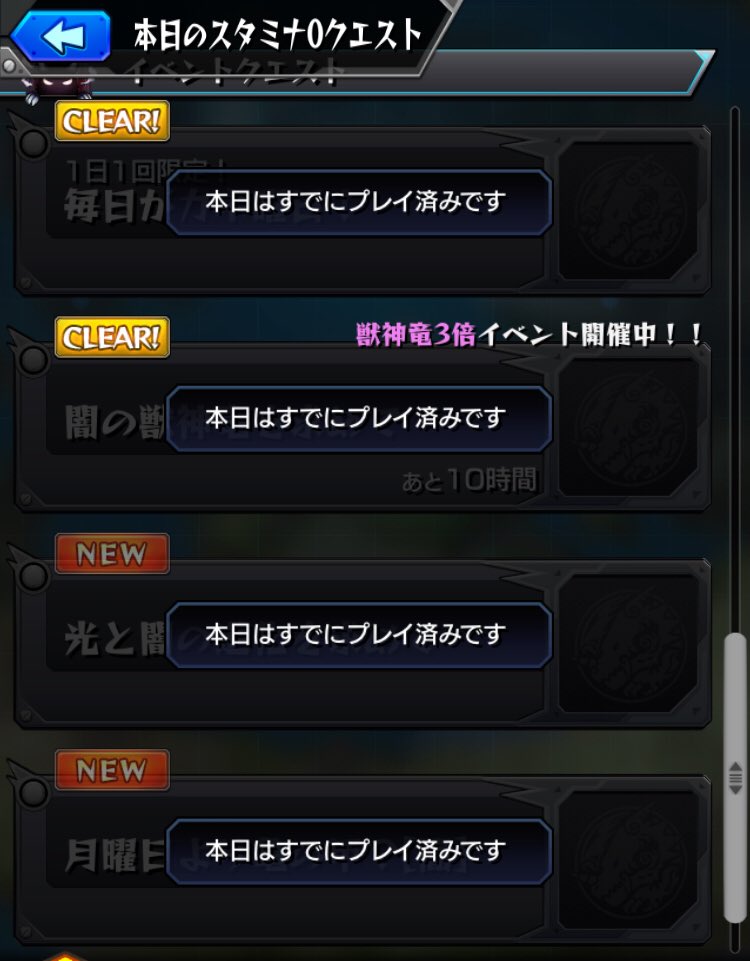This screenshot has height=961, width=750.
Task: Click the NEW badge on 月曜日 quest
Action: [x=112, y=770]
